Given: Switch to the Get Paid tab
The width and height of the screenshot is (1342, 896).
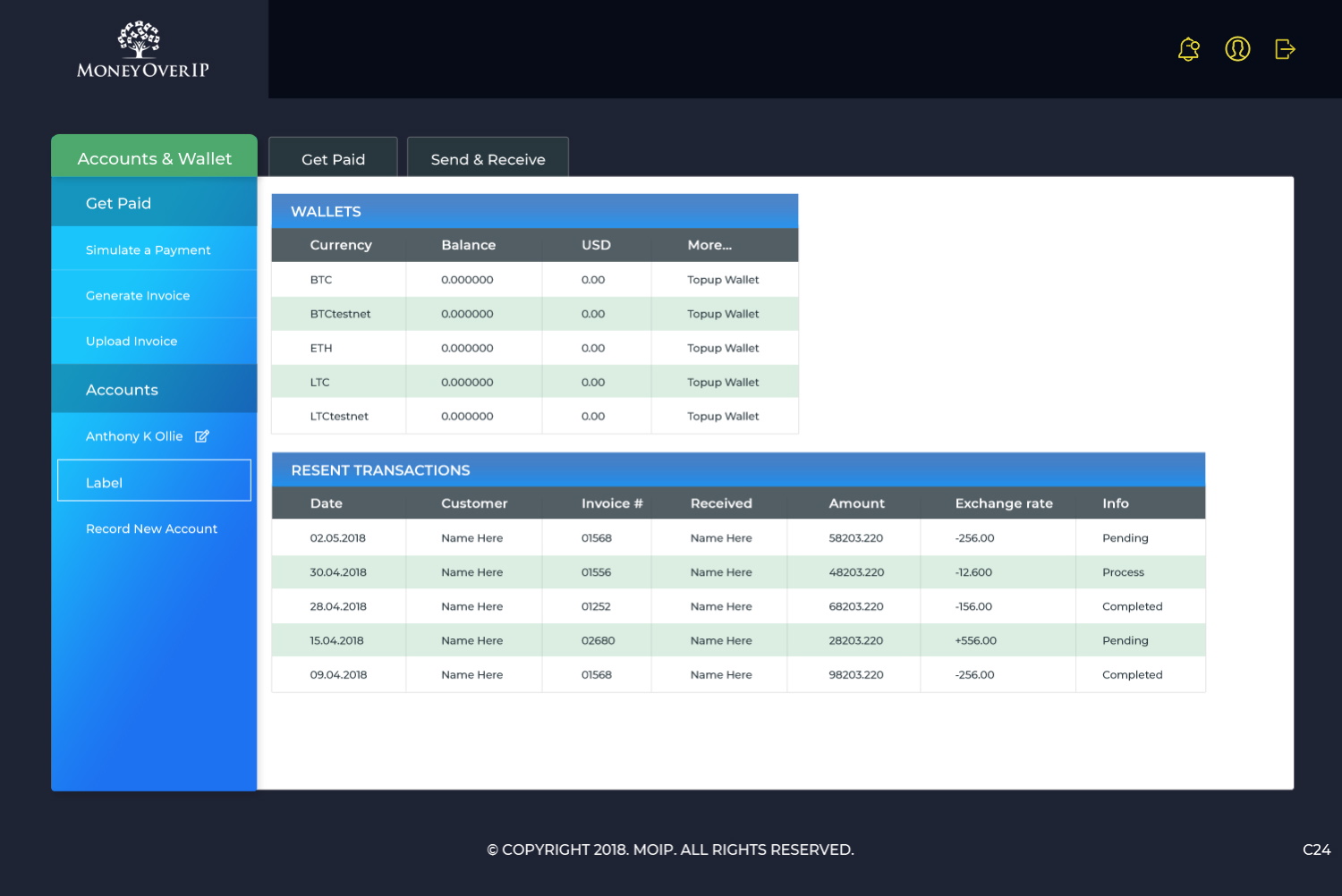Looking at the screenshot, I should [333, 157].
